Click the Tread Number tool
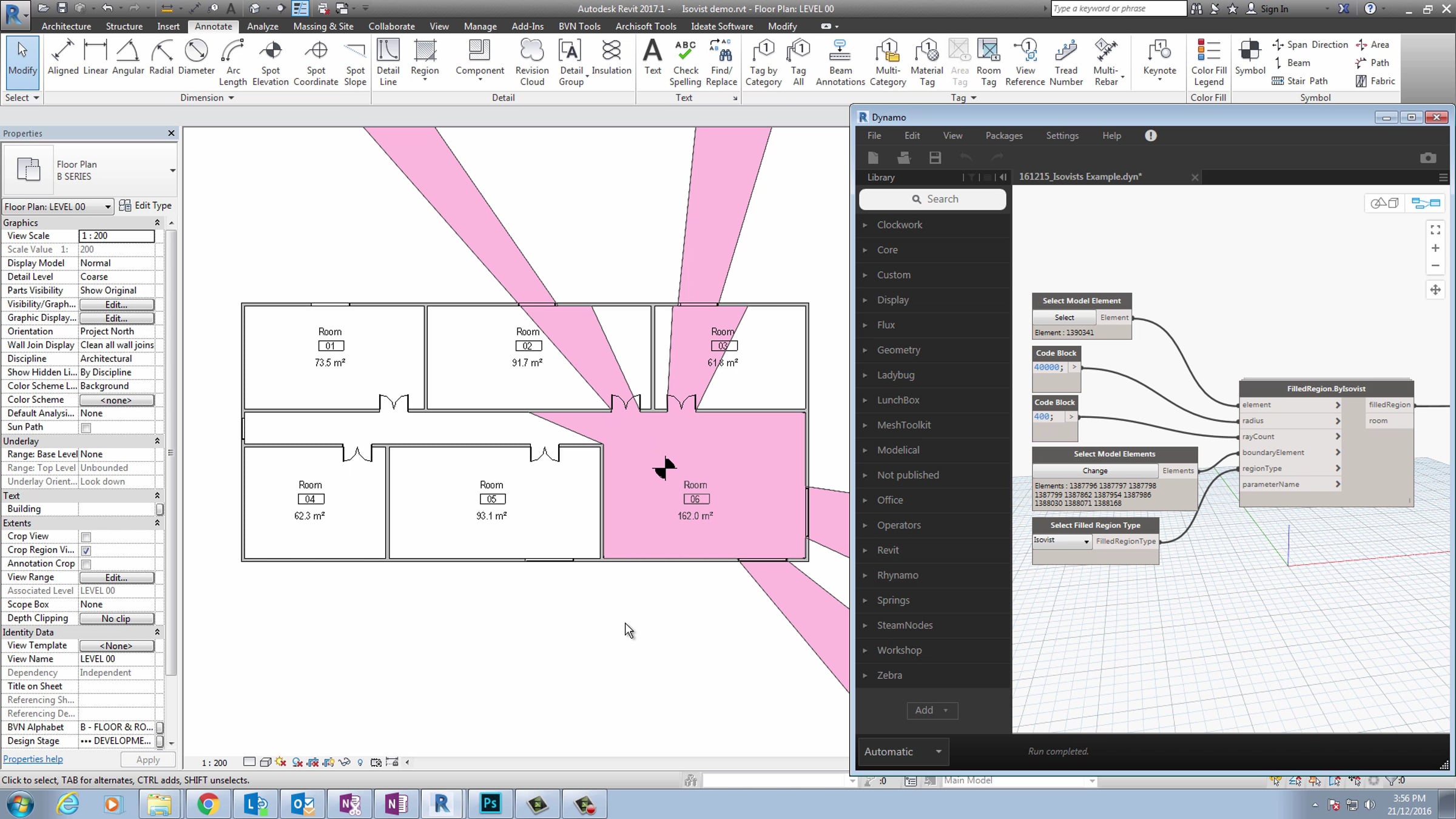Screen dimensions: 1456x819 click(1066, 63)
